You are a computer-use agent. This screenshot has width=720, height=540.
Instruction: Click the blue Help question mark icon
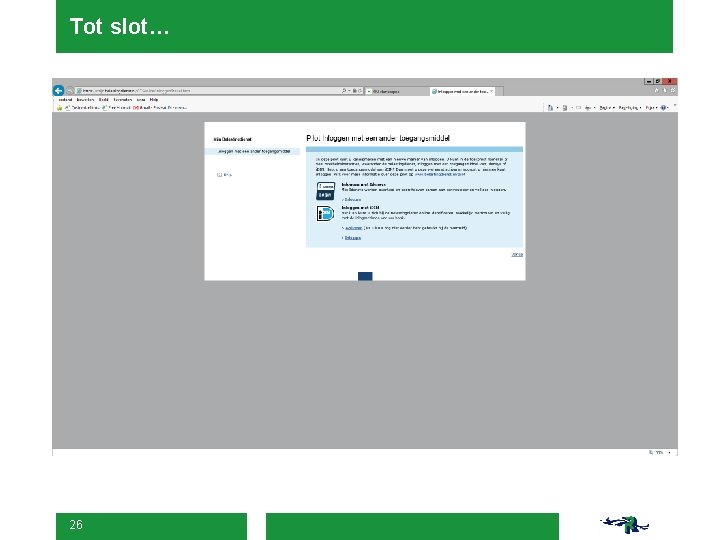coord(664,108)
